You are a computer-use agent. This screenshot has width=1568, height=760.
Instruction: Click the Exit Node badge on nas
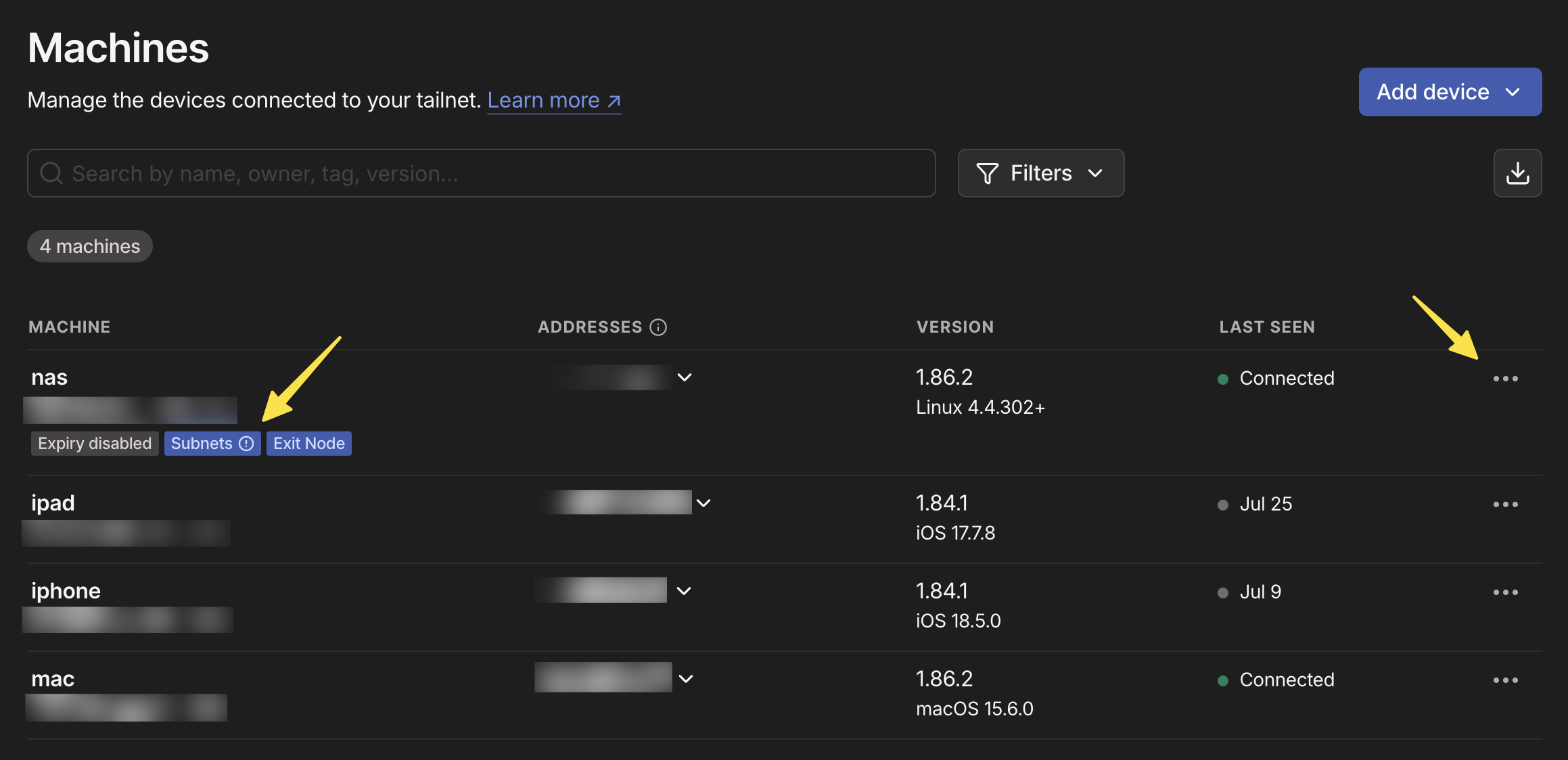pyautogui.click(x=308, y=444)
